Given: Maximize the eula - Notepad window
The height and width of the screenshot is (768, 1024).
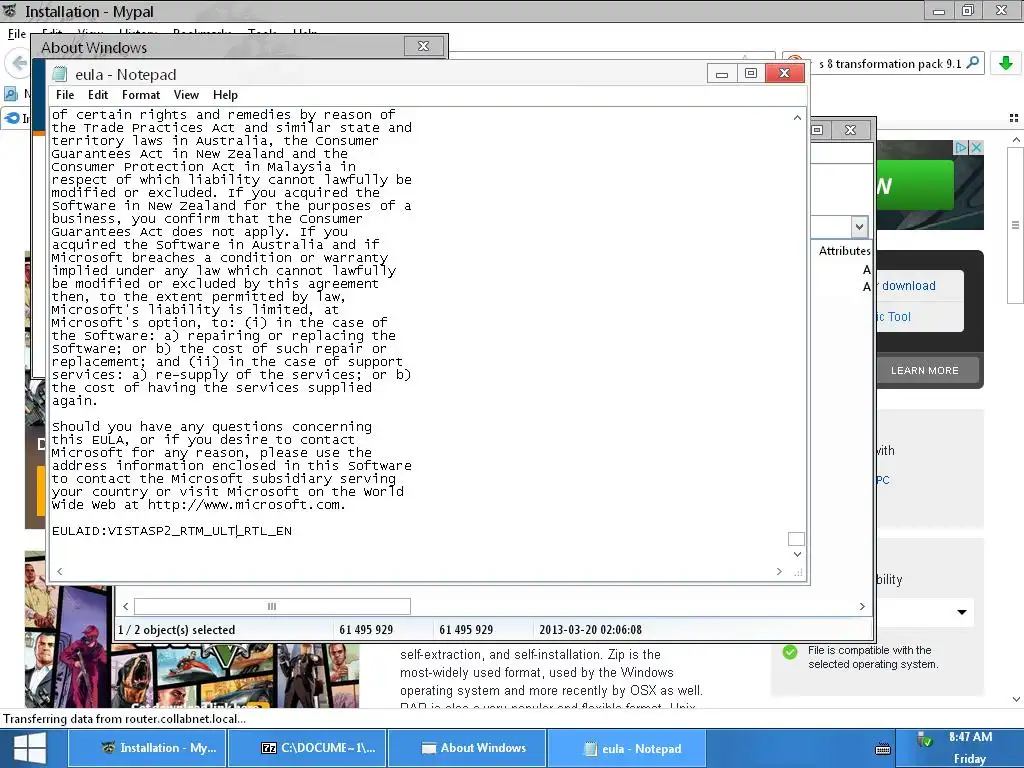Looking at the screenshot, I should 751,74.
